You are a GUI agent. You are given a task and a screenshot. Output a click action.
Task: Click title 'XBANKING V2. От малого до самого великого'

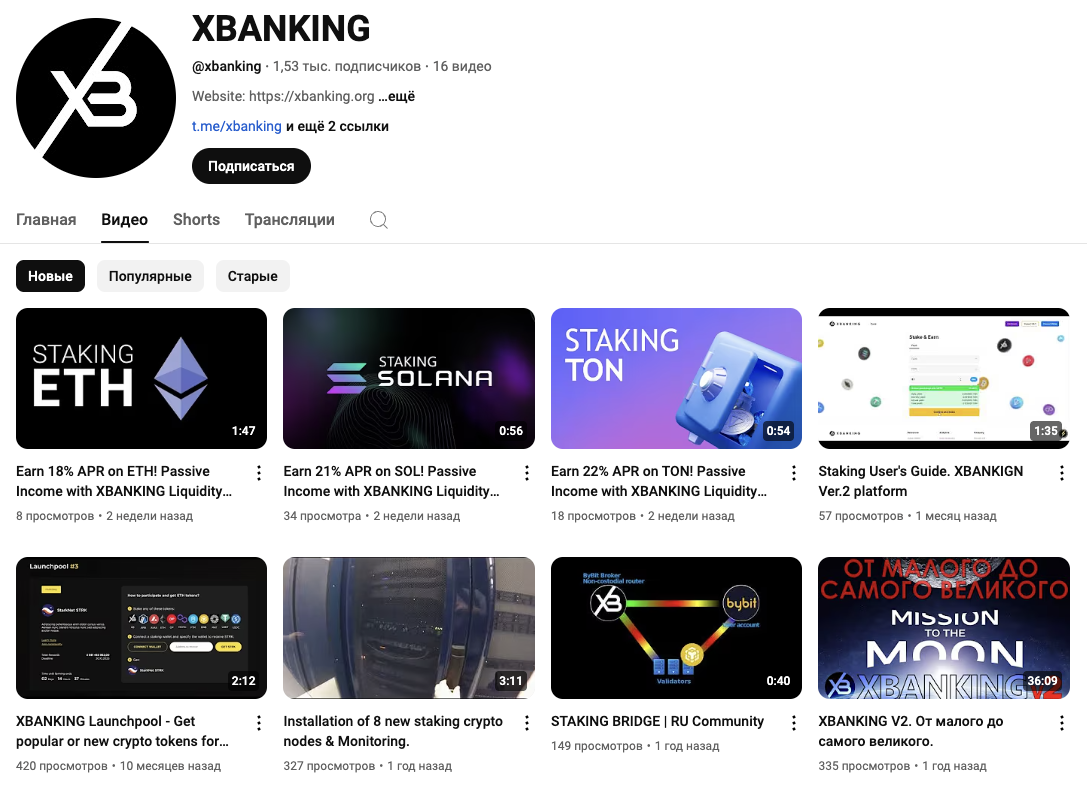[911, 731]
